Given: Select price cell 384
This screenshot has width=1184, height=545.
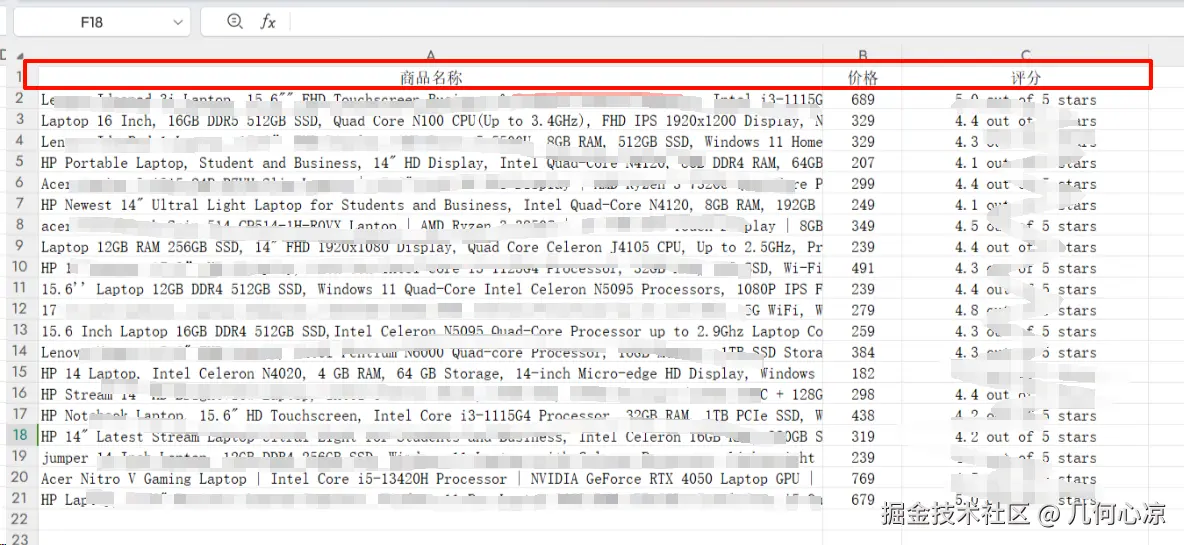Looking at the screenshot, I should 862,353.
